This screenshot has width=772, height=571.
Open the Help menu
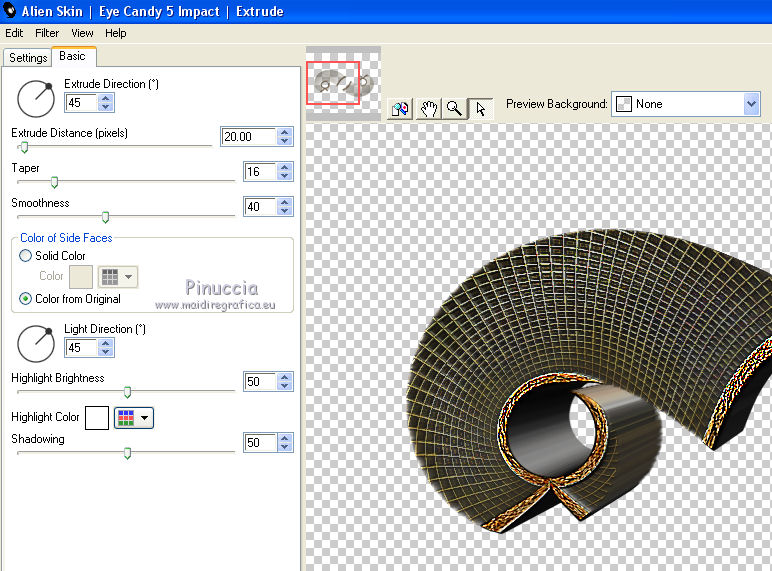116,33
